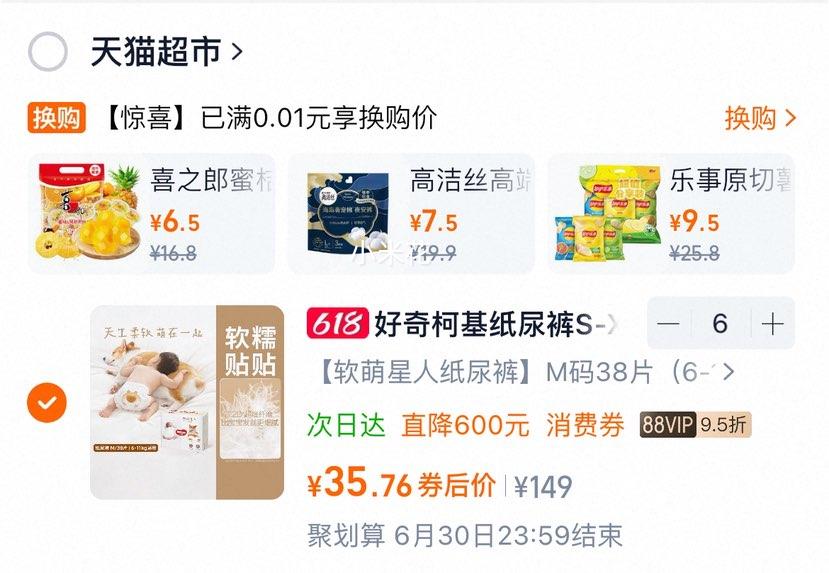
Task: Edit the quantity field showing 6
Action: (x=720, y=324)
